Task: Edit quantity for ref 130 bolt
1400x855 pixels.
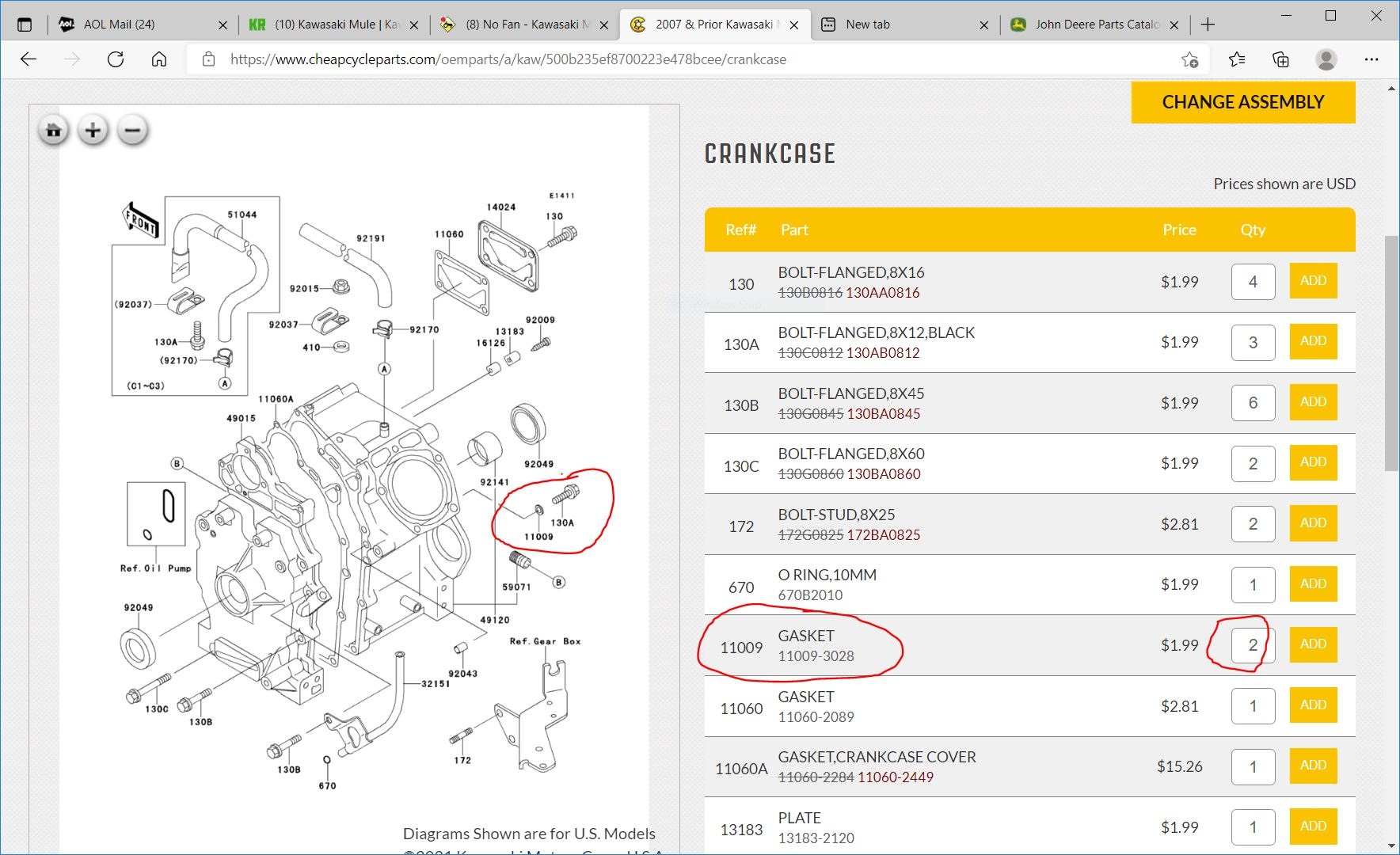Action: pyautogui.click(x=1253, y=282)
